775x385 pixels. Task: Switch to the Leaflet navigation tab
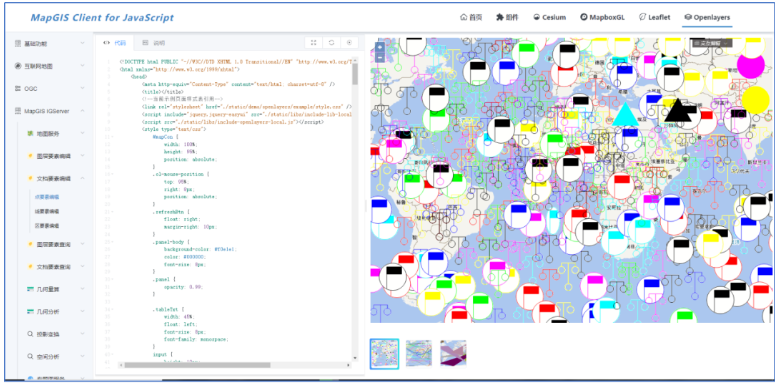pos(655,17)
